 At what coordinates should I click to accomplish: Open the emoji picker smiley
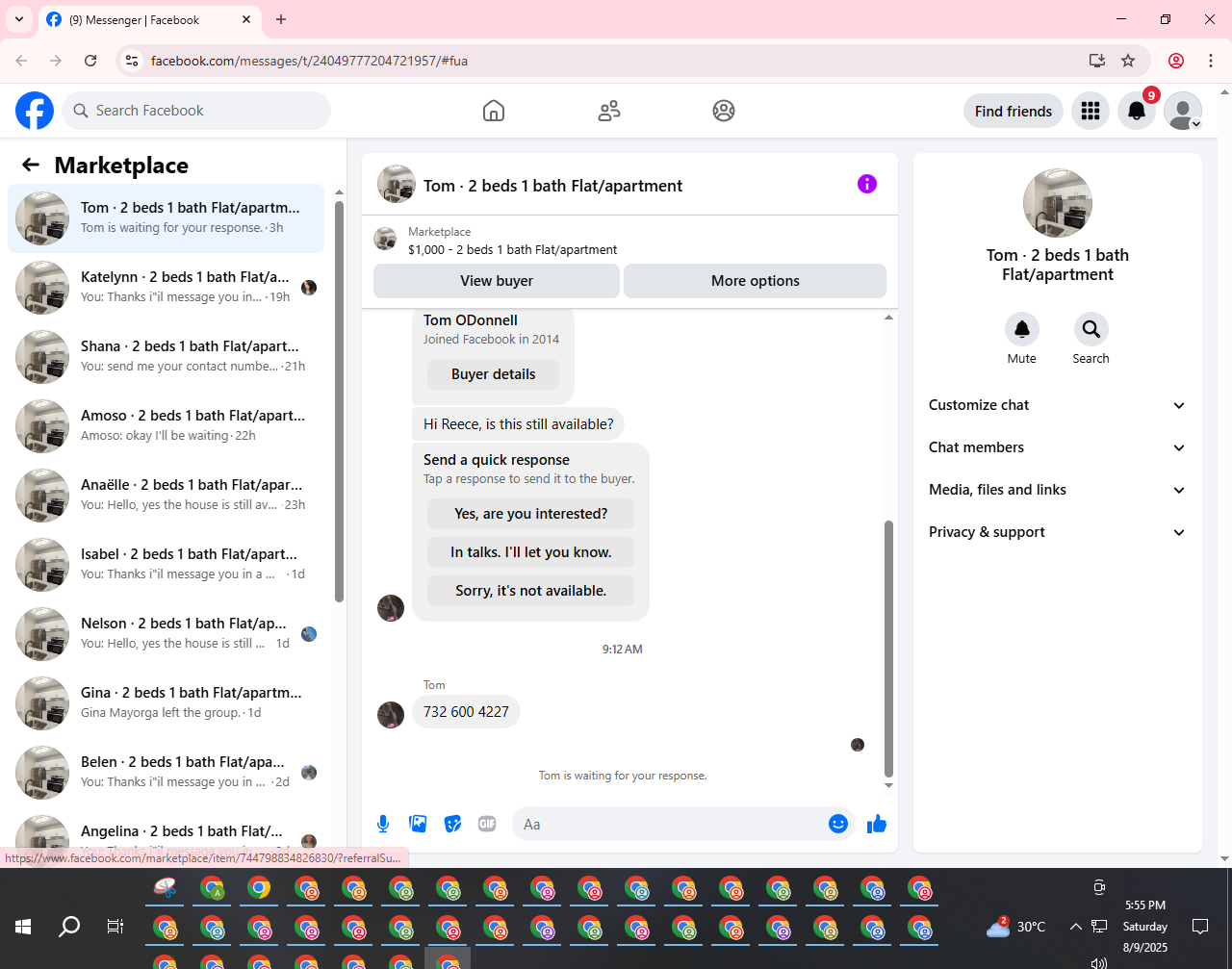tap(838, 824)
